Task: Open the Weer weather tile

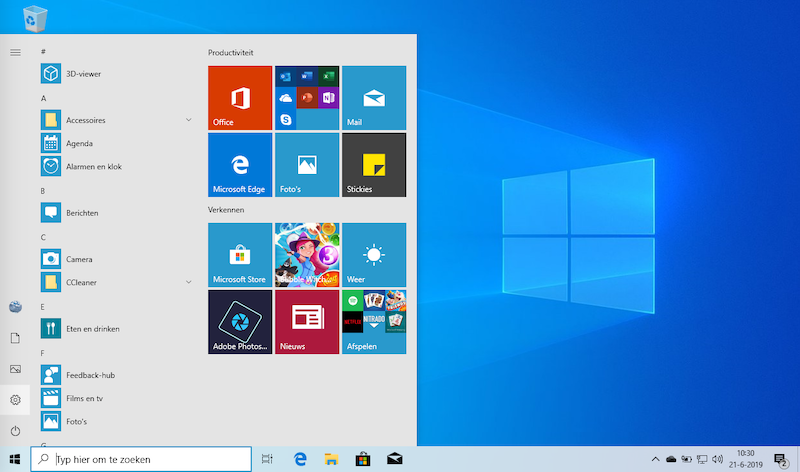Action: (x=374, y=255)
